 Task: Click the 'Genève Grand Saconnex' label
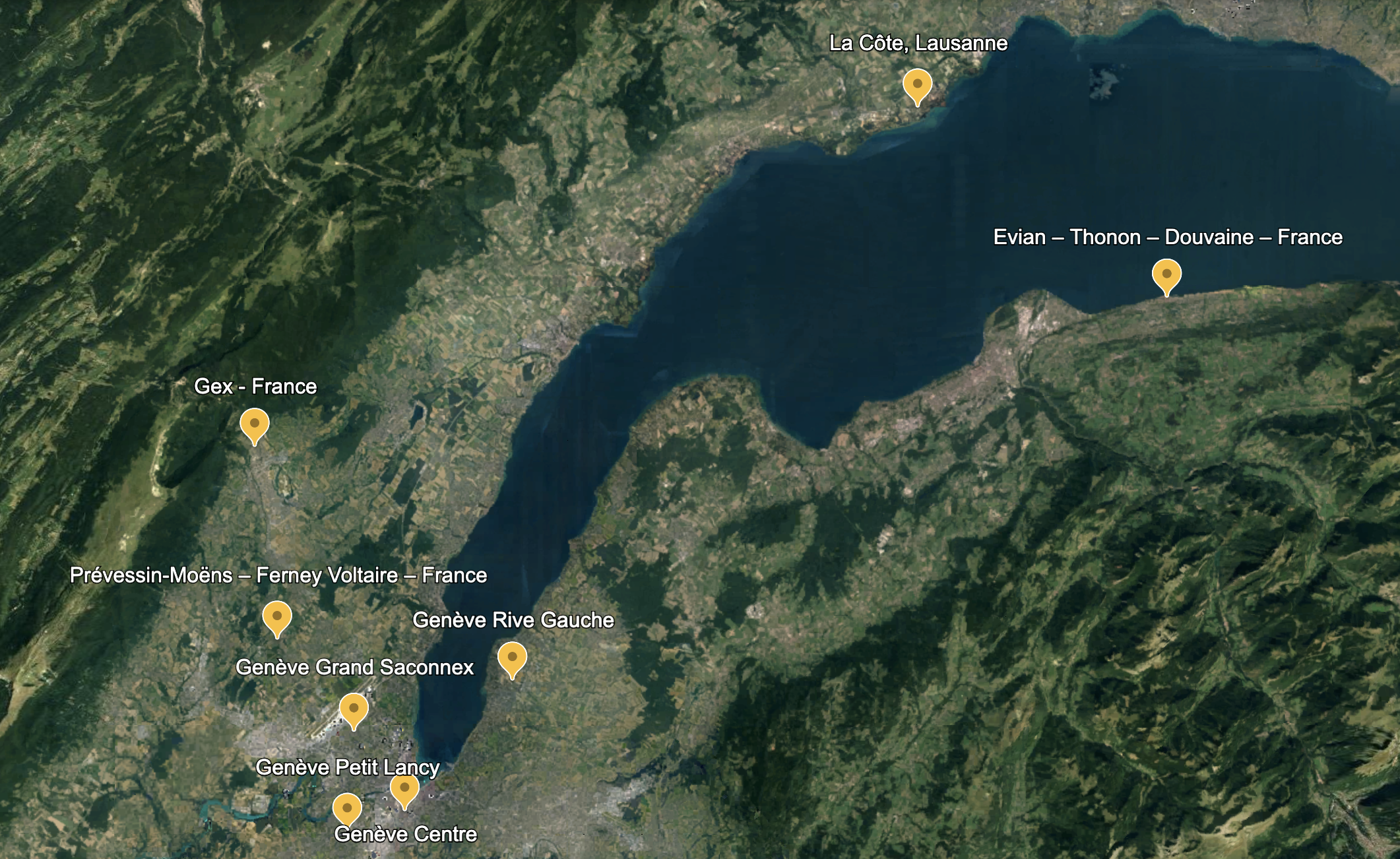354,668
